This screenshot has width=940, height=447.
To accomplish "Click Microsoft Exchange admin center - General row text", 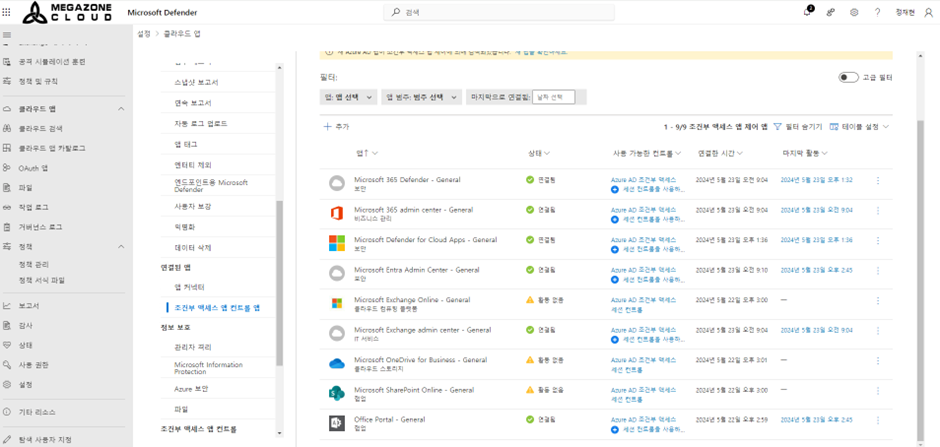I will (x=423, y=330).
